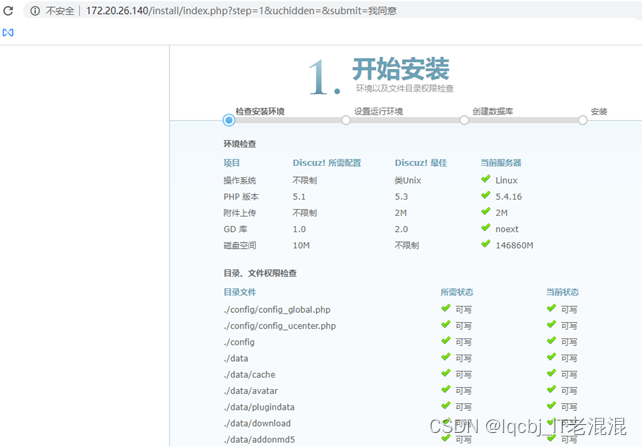Viewport: 642px width, 446px height.
Task: Click the 操作系统 row label
Action: 240,180
